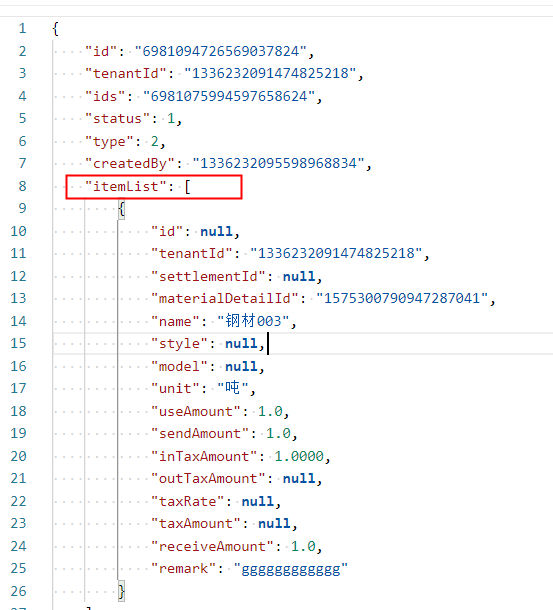Click the createdBy value string
553x610 pixels.
point(279,163)
